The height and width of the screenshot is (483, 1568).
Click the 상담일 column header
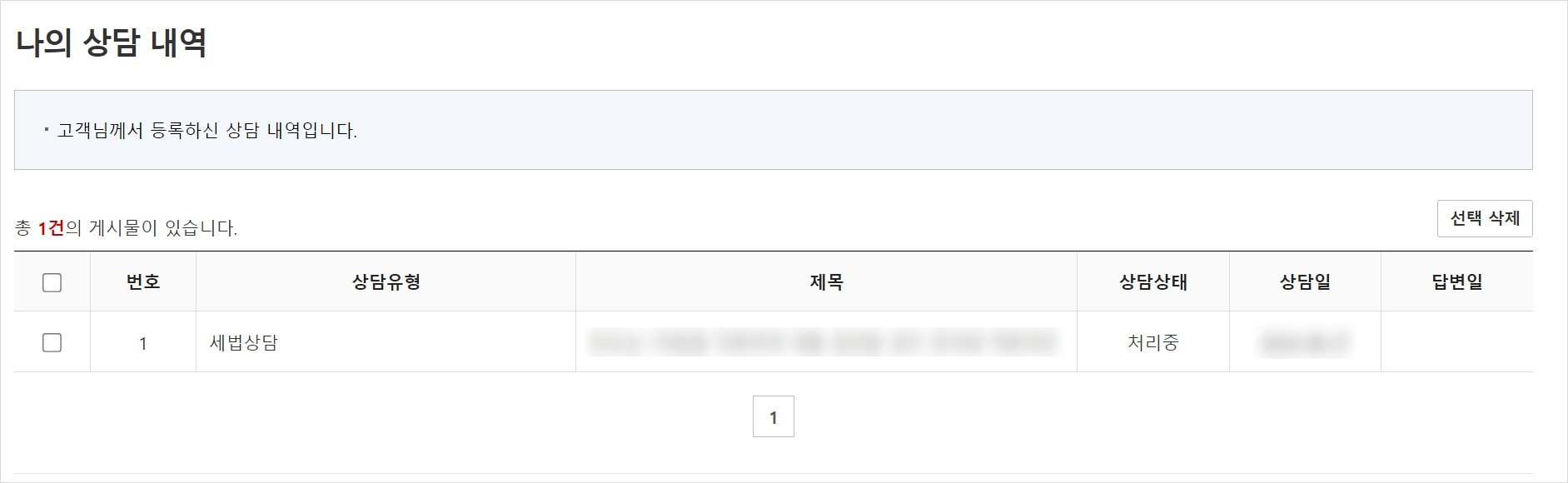[1305, 282]
